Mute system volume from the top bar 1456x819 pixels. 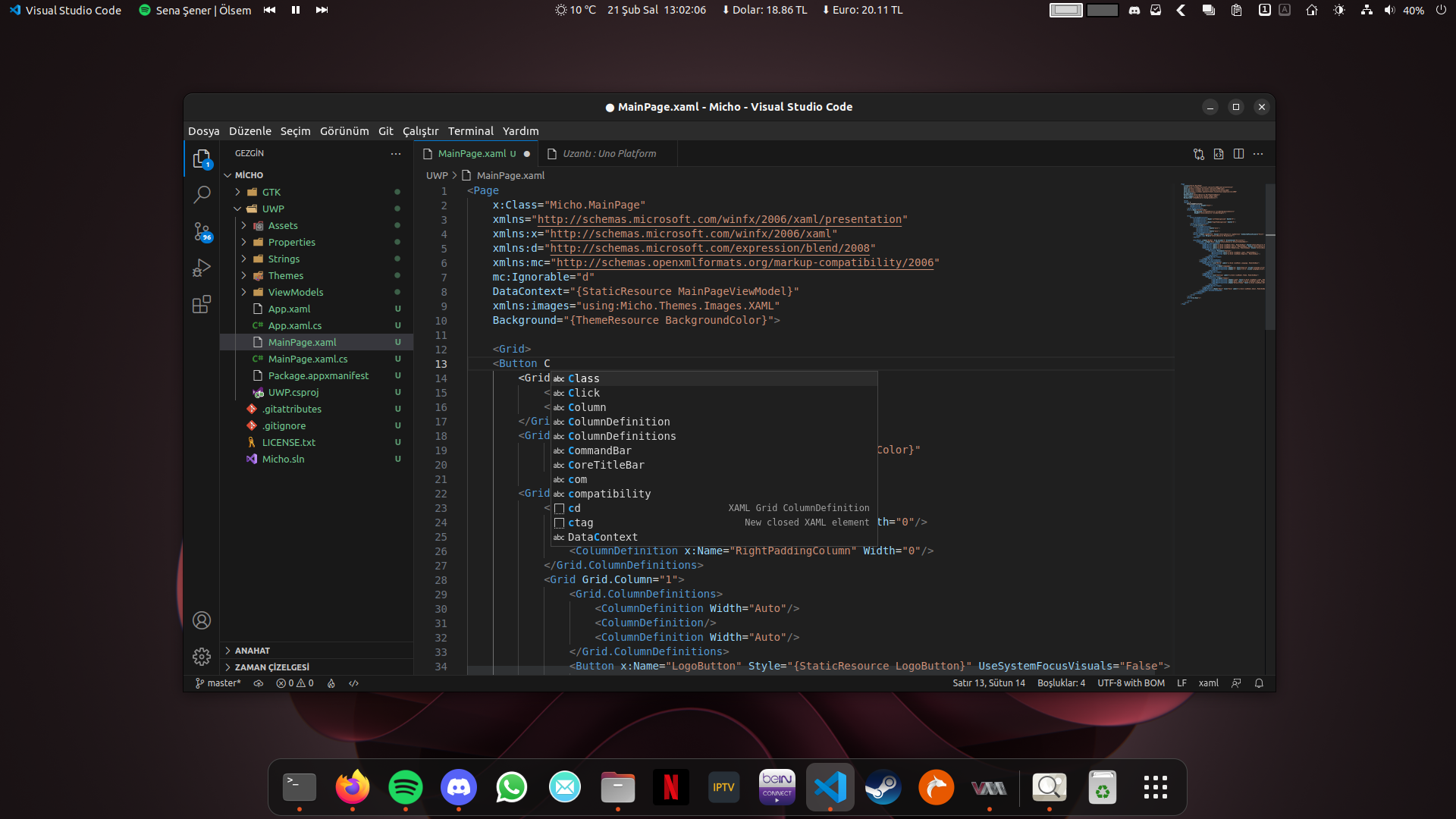(x=1389, y=10)
